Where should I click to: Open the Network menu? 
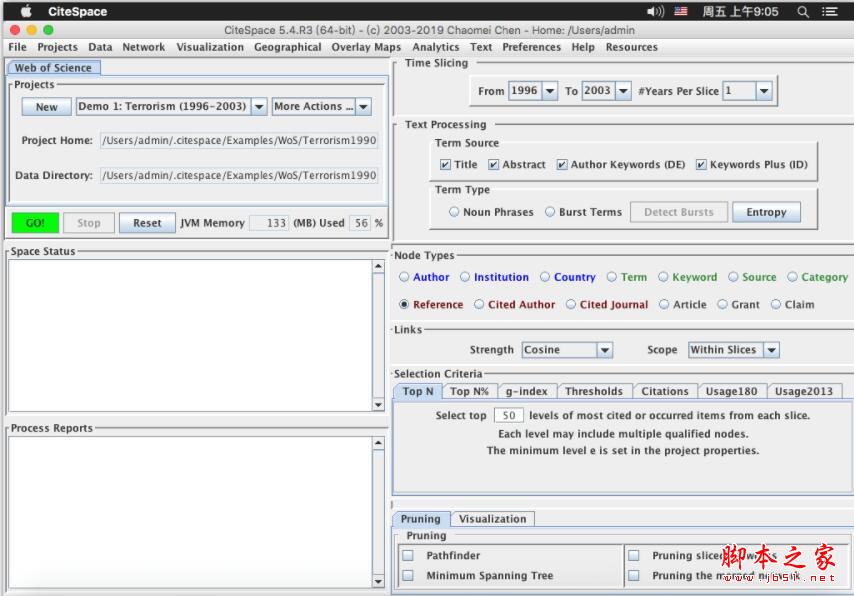[x=143, y=47]
